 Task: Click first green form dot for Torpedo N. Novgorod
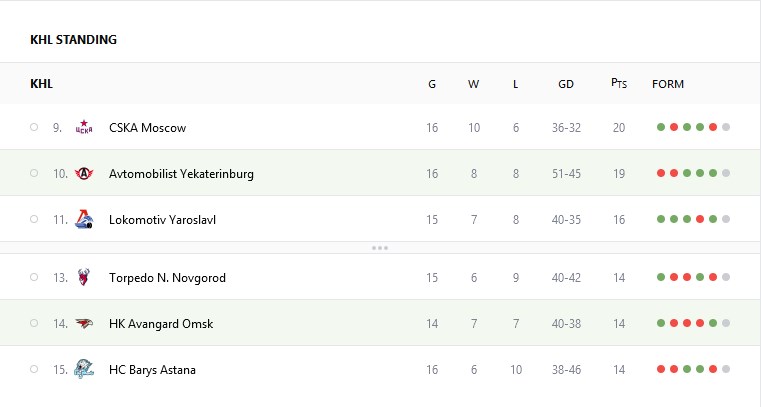(661, 277)
